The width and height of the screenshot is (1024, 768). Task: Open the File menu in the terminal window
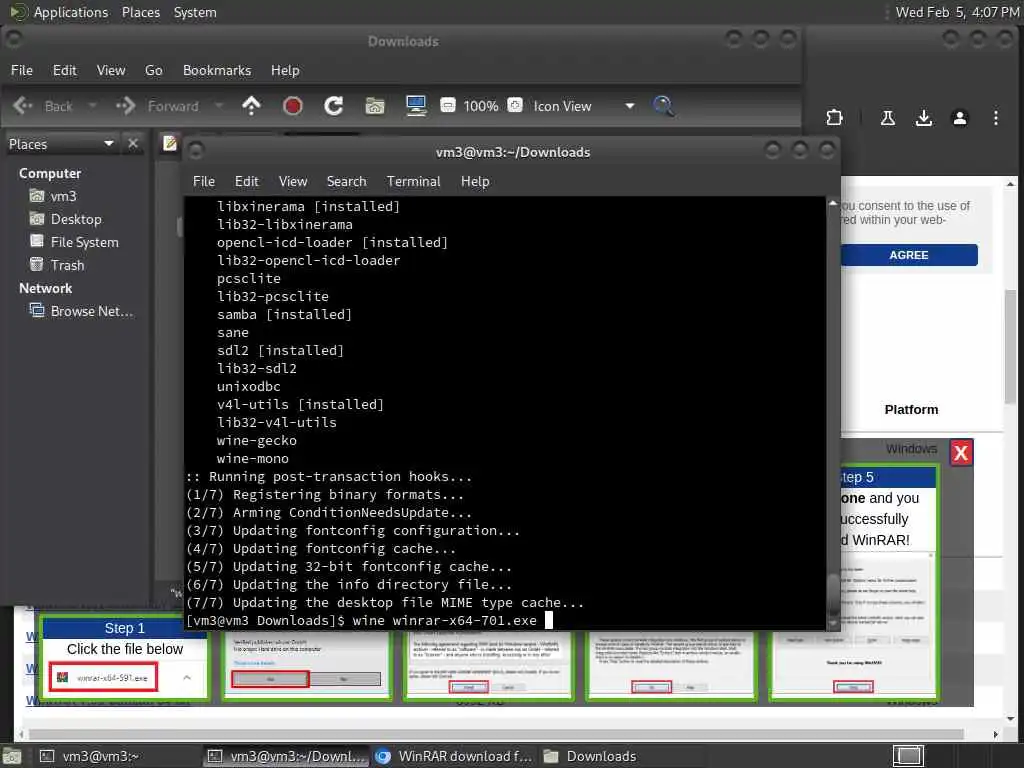(x=204, y=182)
